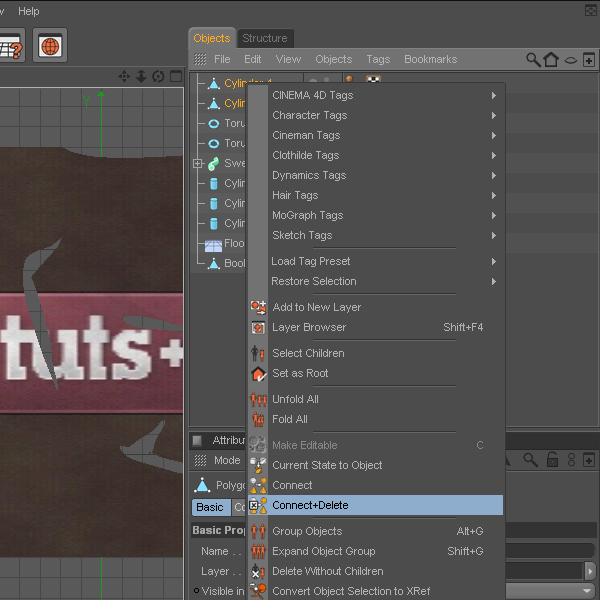Expand Sketch Tags submenu
Viewport: 600px width, 600px height.
(x=375, y=235)
